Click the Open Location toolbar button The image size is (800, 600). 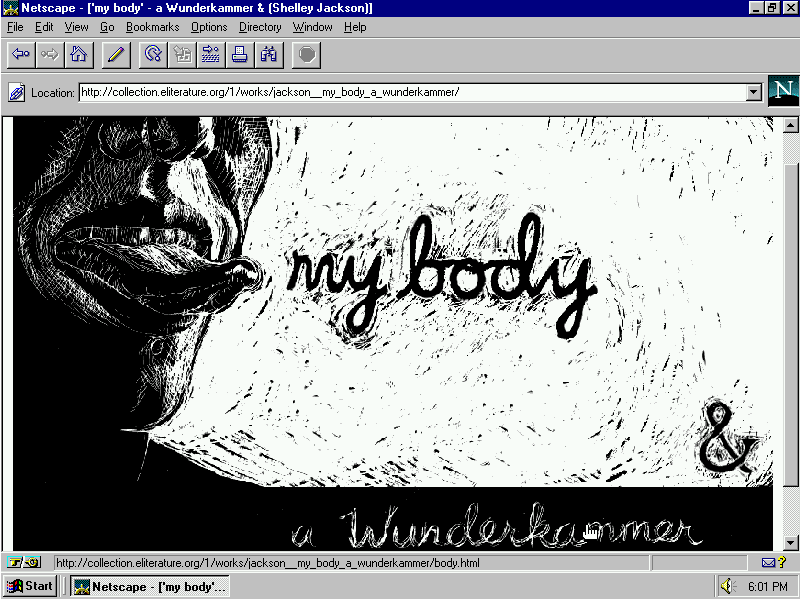[x=211, y=54]
